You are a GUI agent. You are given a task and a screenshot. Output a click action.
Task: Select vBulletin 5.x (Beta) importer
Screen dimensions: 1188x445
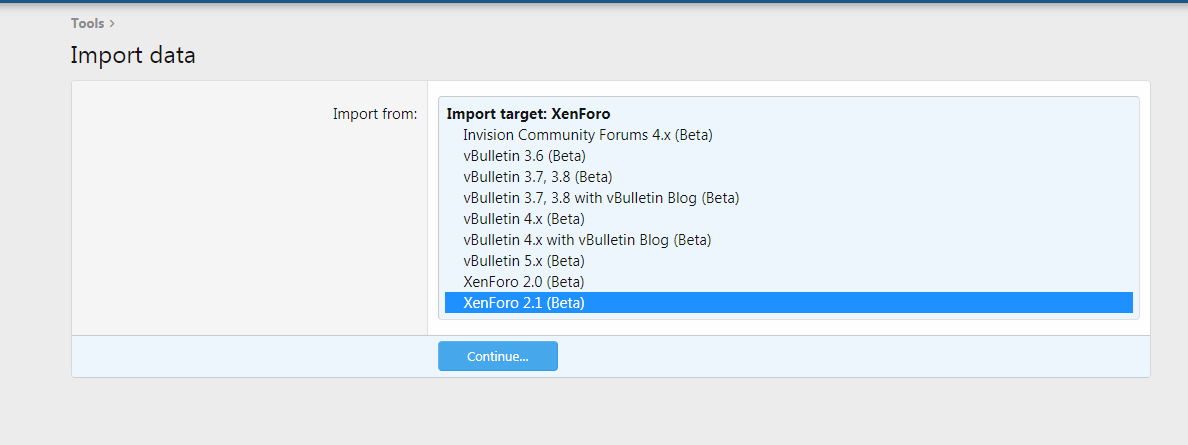coord(789,261)
